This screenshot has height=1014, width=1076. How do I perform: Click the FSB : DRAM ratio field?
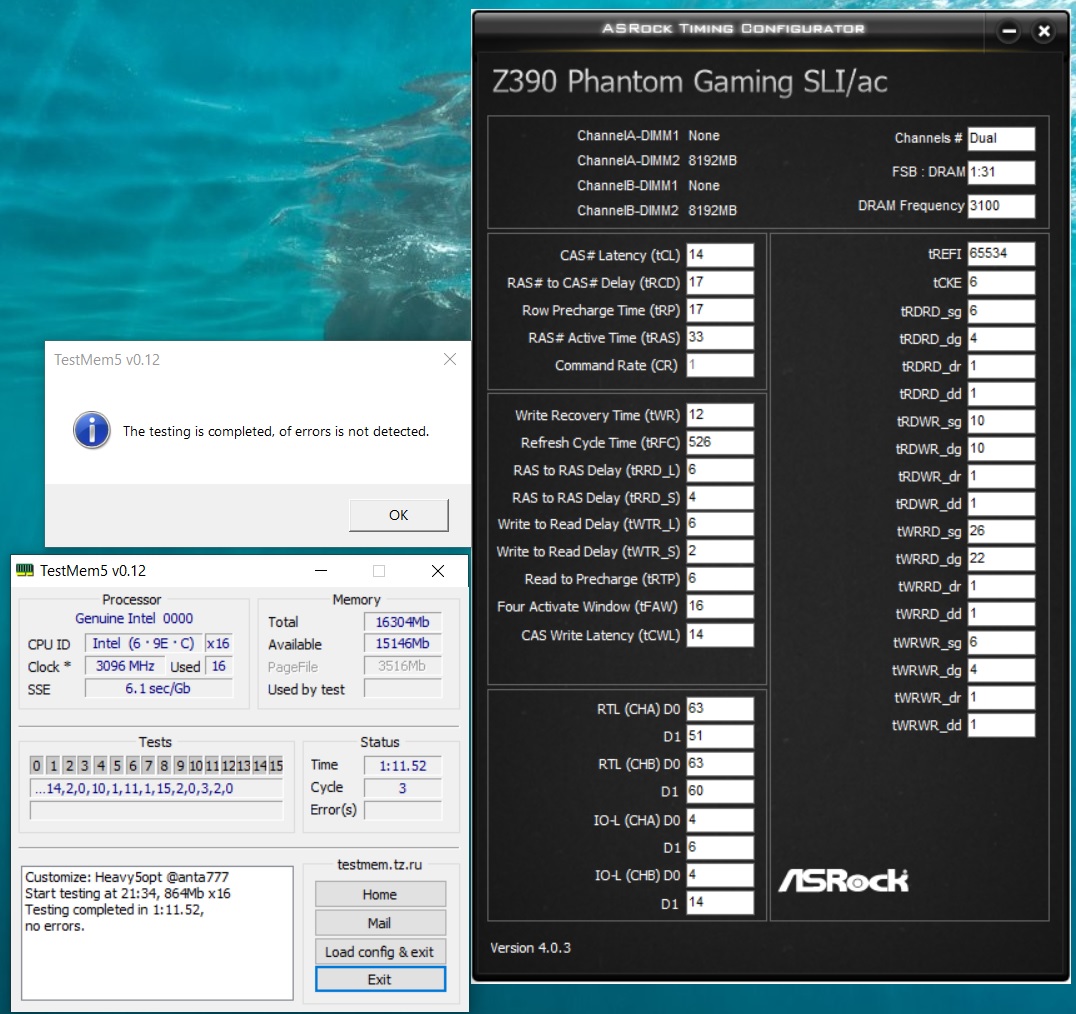pos(1001,172)
